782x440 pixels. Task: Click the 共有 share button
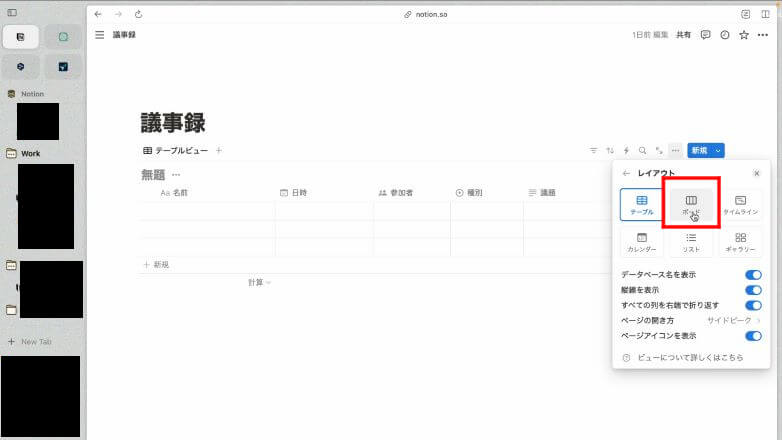pyautogui.click(x=683, y=34)
